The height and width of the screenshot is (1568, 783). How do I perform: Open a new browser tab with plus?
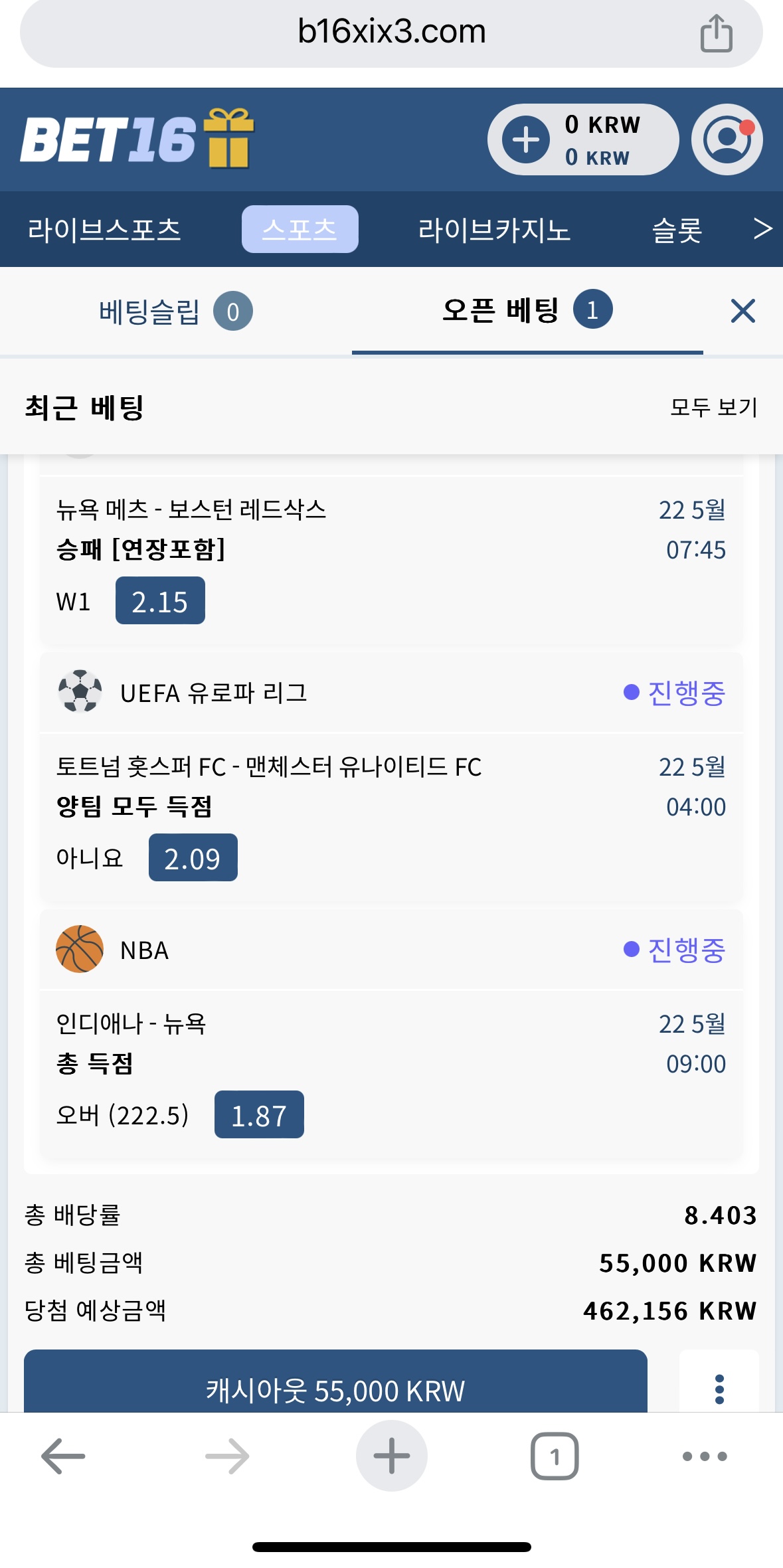click(x=391, y=1456)
